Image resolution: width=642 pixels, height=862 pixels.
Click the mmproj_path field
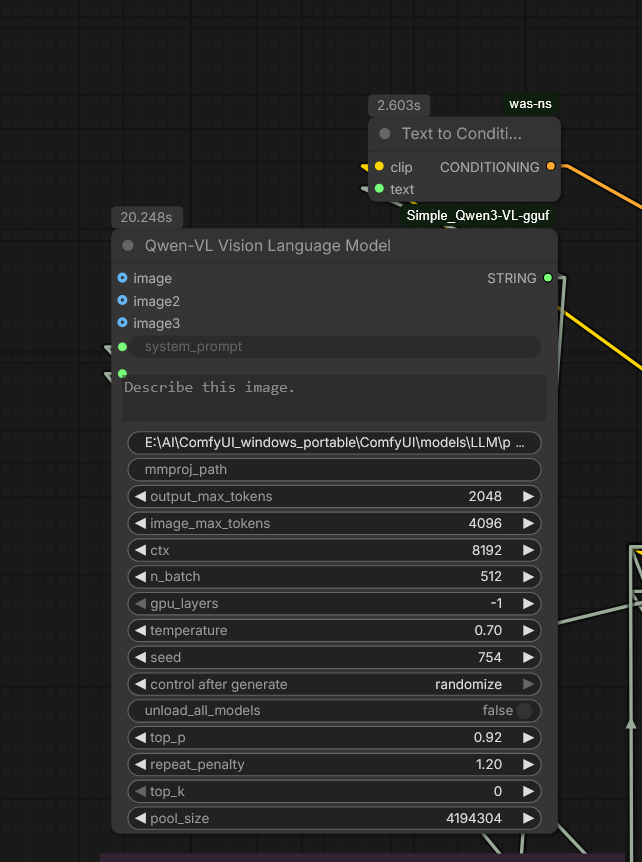(x=334, y=470)
